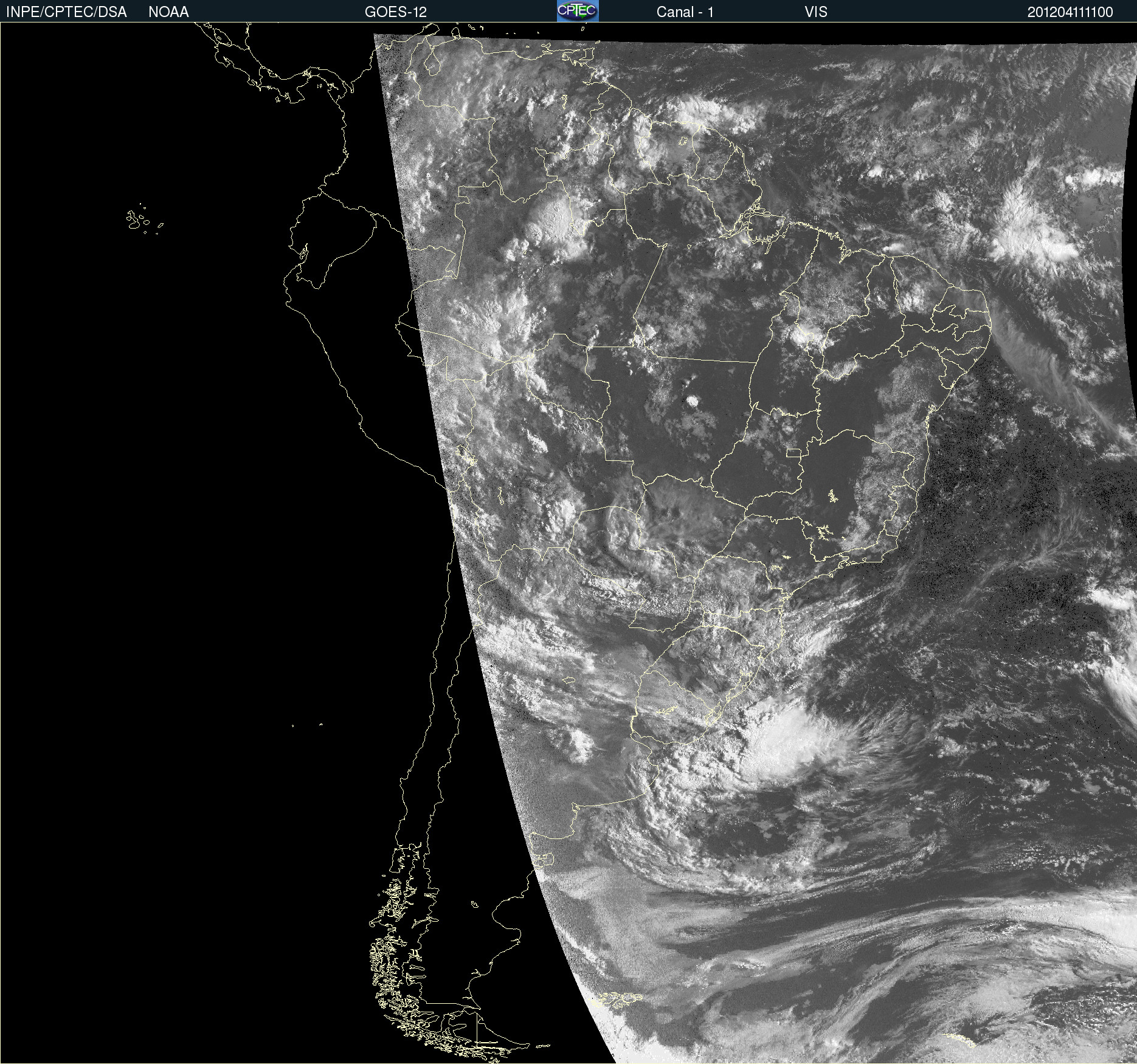Click the NOAA label in the header
1137x1064 pixels.
point(168,12)
